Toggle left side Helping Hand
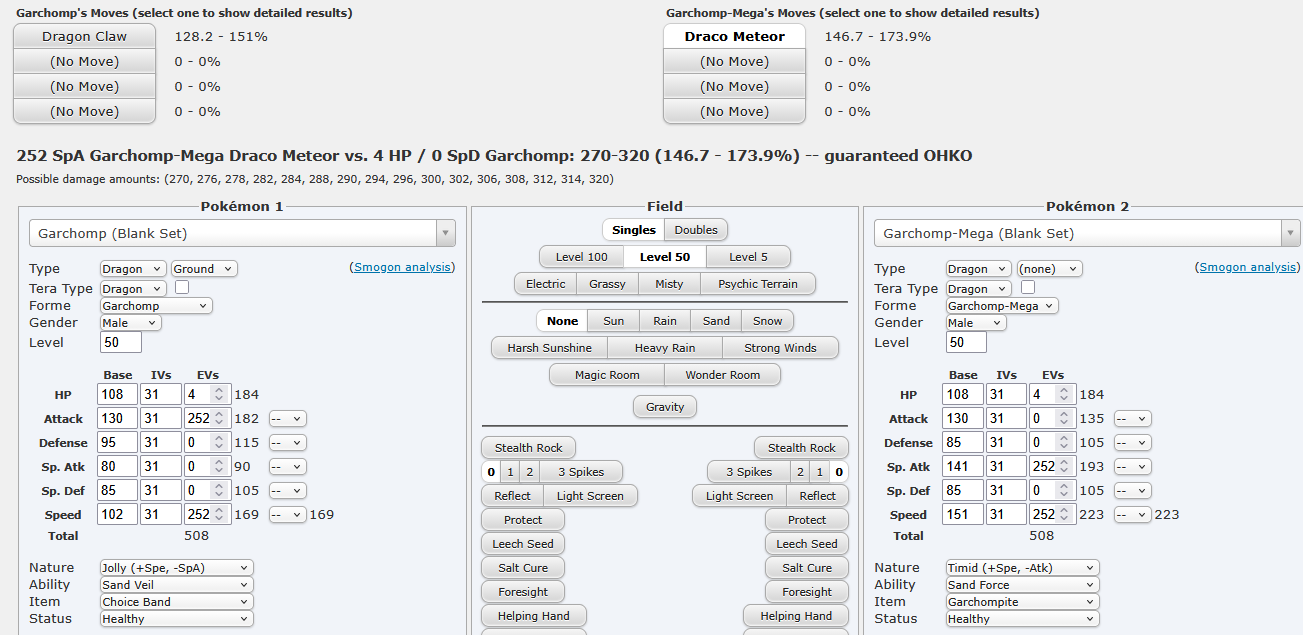 pos(534,616)
